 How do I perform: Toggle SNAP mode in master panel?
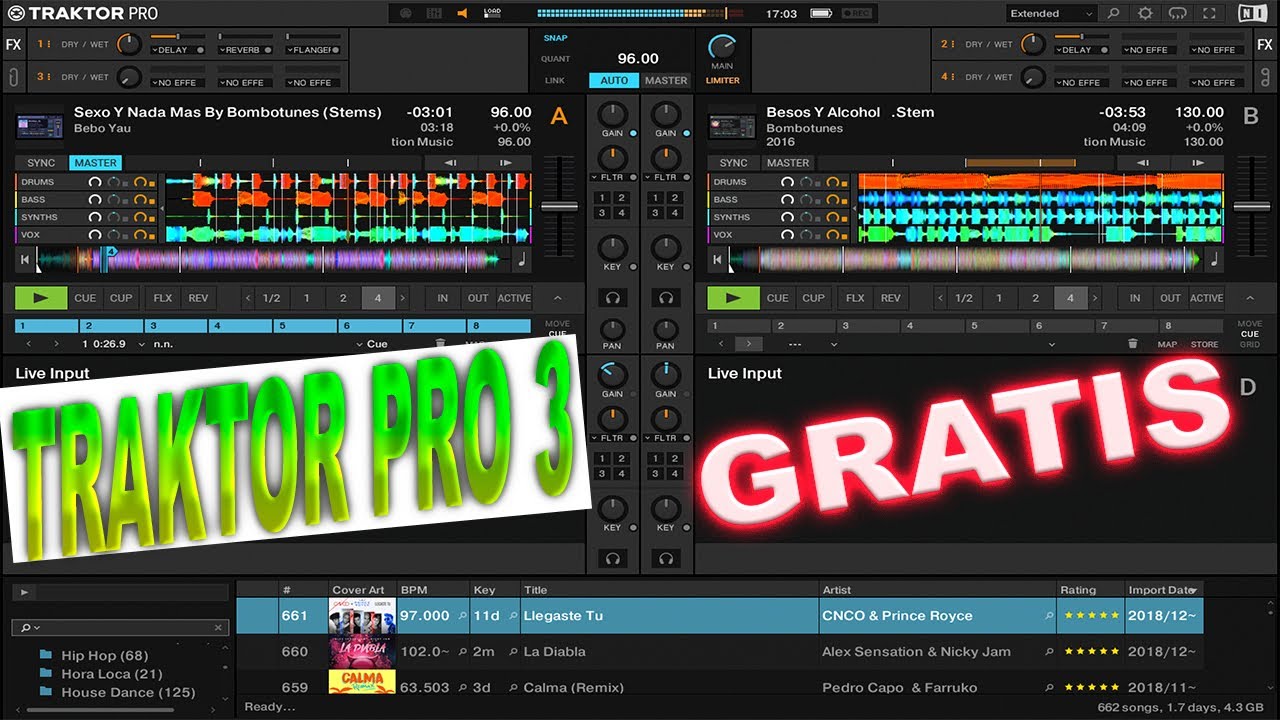pos(555,38)
